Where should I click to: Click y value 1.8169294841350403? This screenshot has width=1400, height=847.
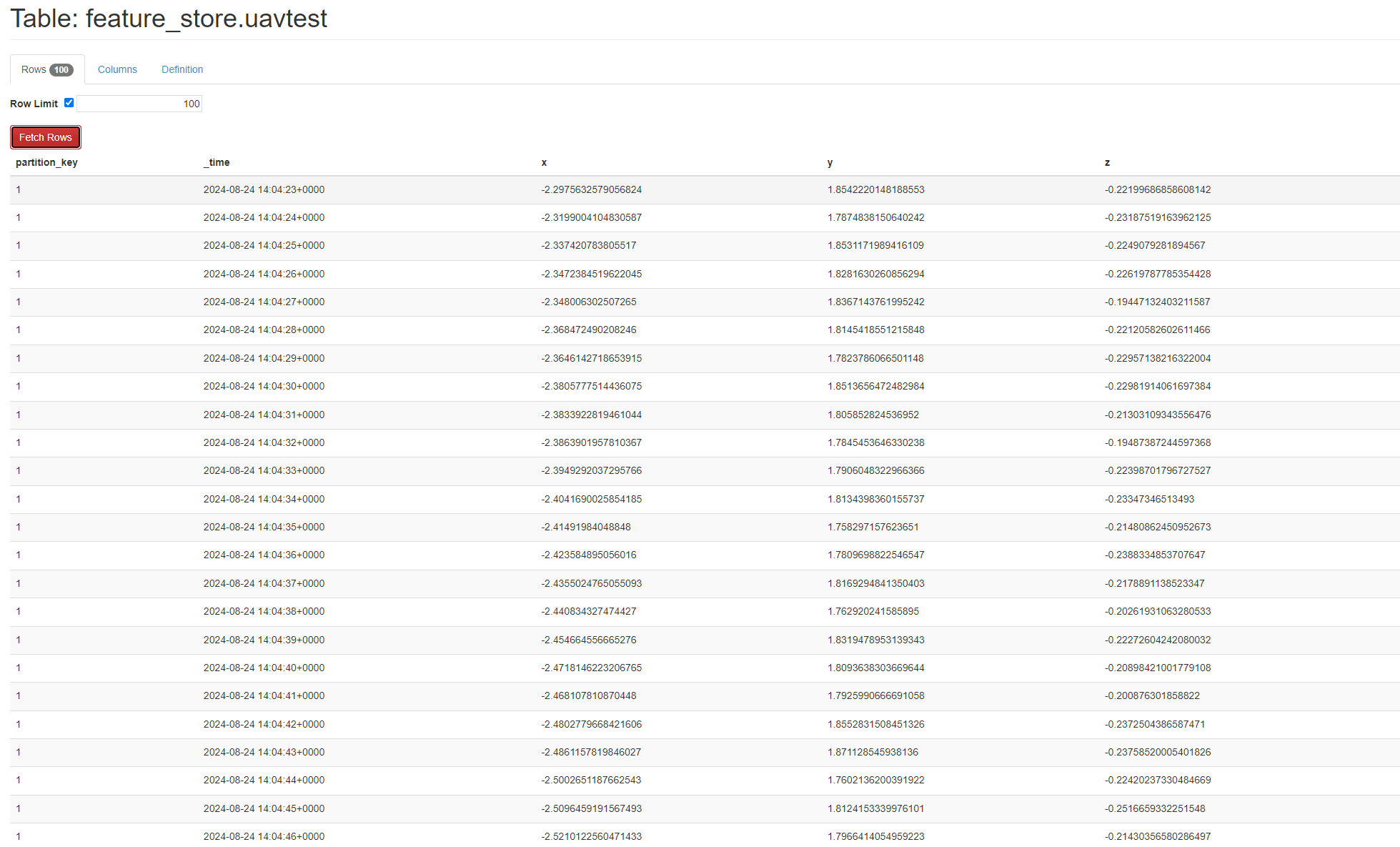[x=875, y=583]
